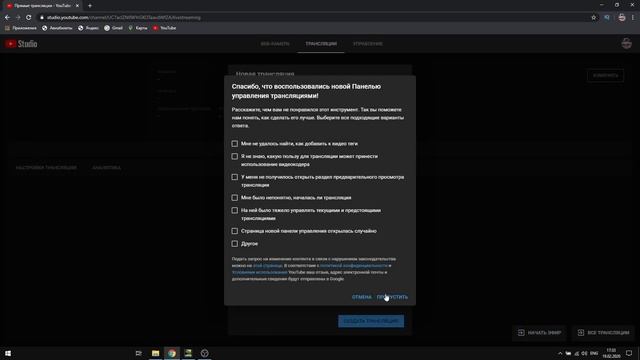640x360 pixels.
Task: Open the Windows Start menu
Action: tap(8, 353)
